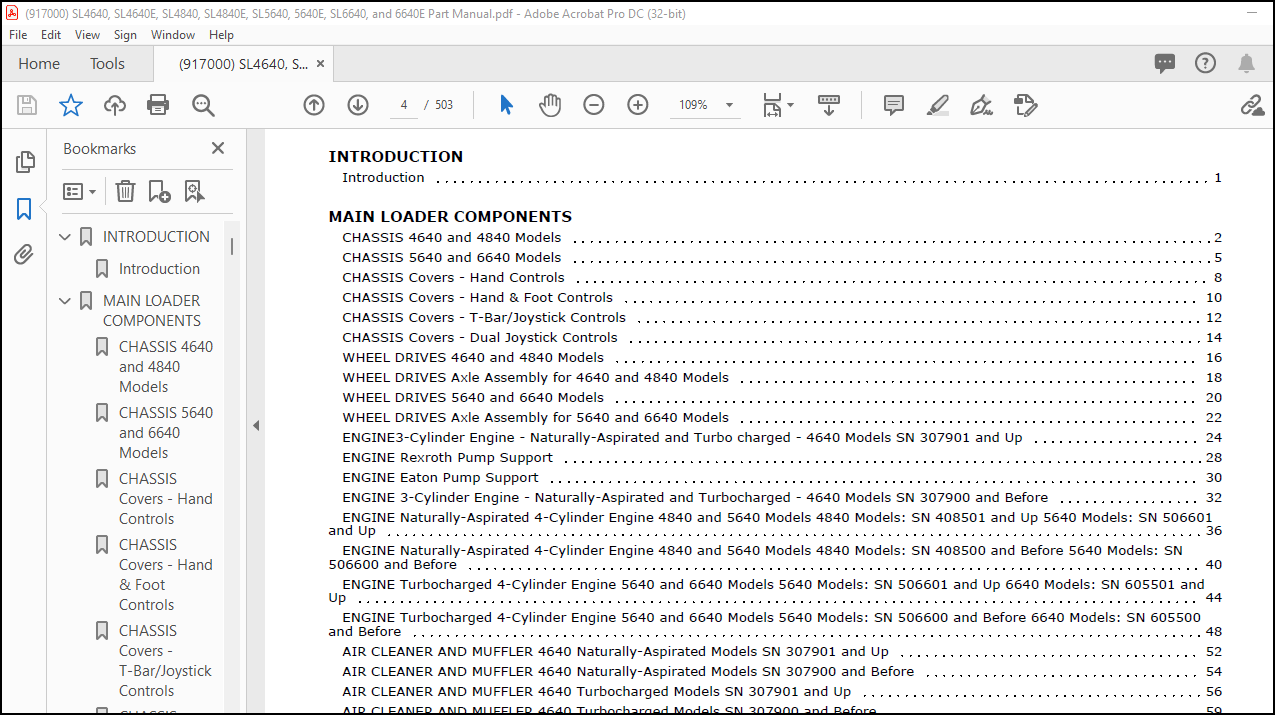The image size is (1275, 715).
Task: Open the View menu
Action: pyautogui.click(x=87, y=34)
